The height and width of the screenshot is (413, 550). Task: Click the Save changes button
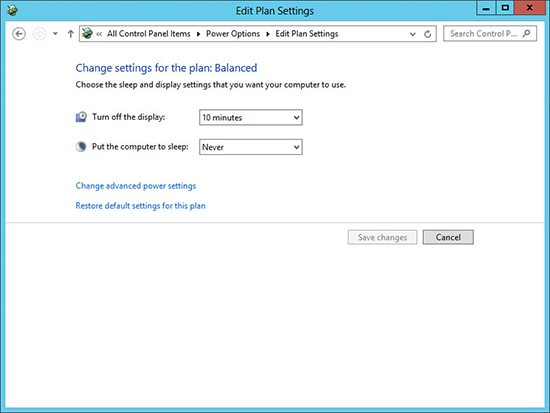(x=382, y=237)
